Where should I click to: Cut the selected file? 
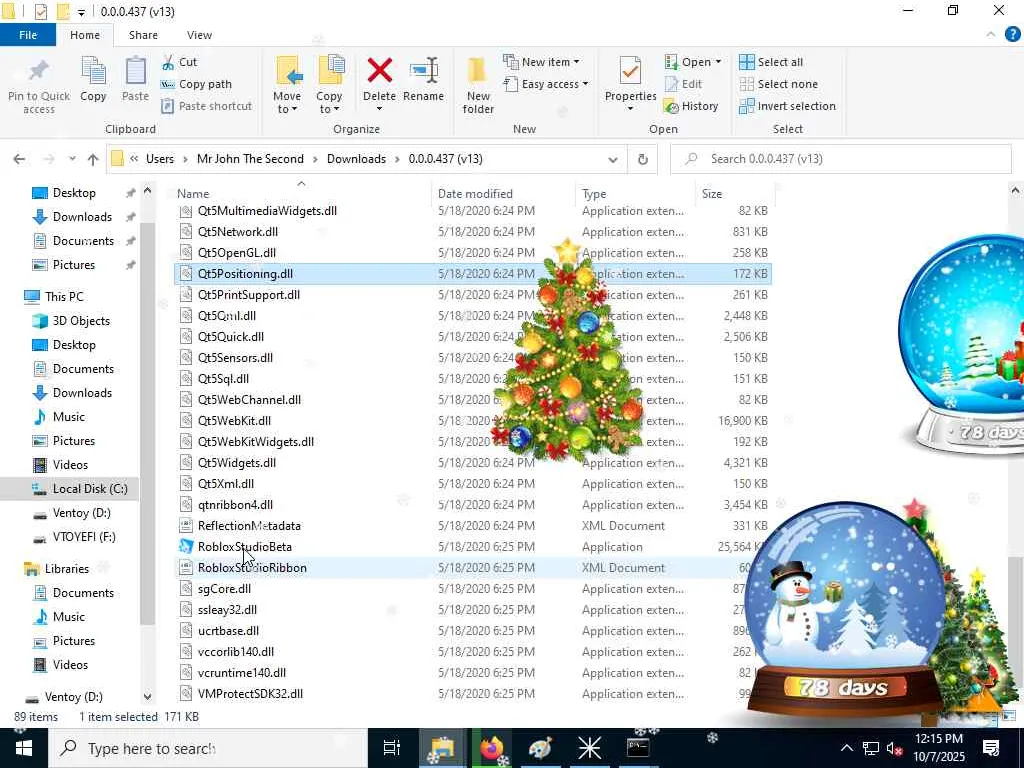[x=180, y=62]
